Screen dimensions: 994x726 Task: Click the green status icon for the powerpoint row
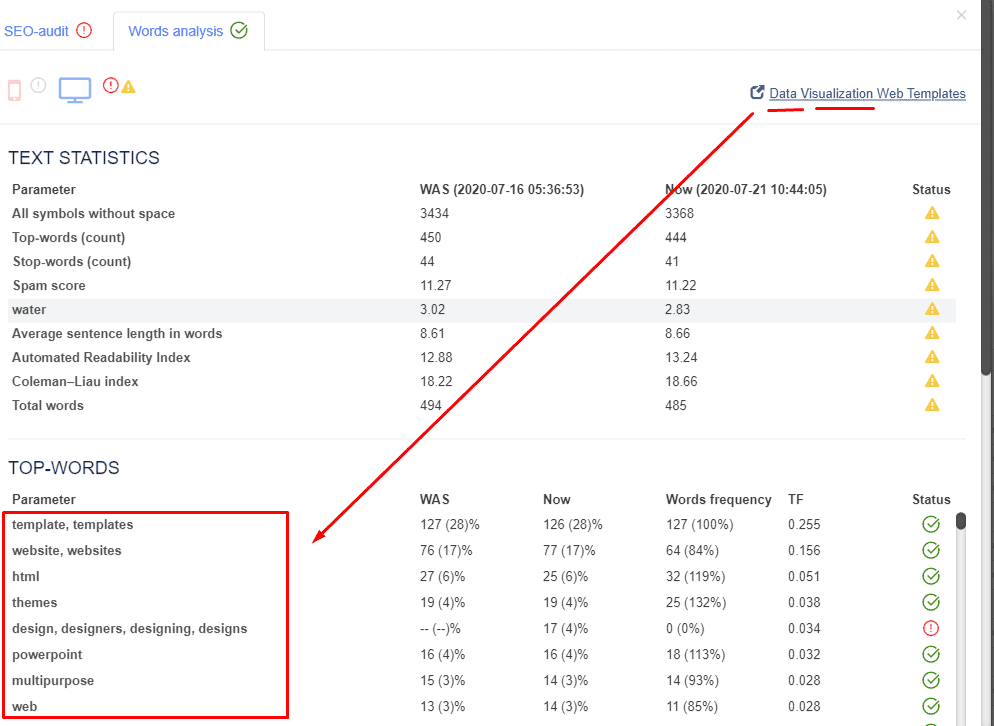pyautogui.click(x=931, y=654)
